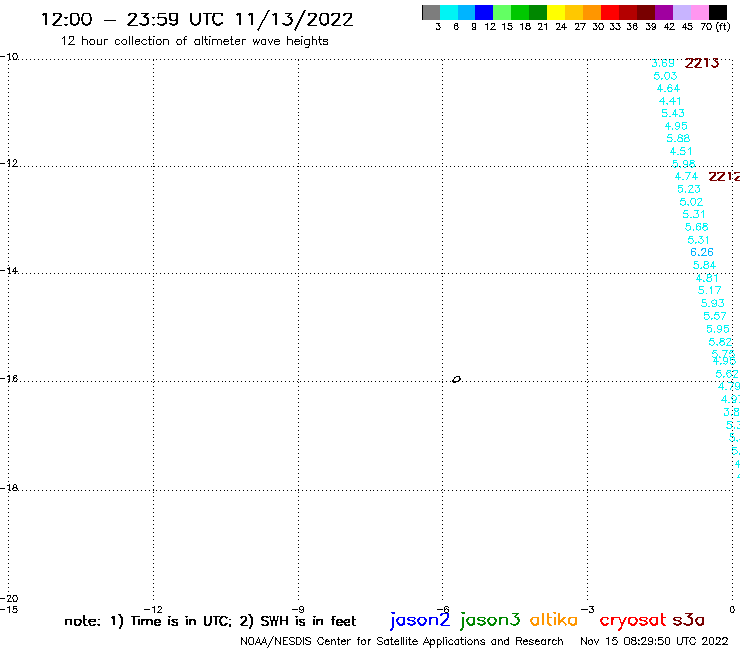Click the -3 longitude axis label
The height and width of the screenshot is (650, 740).
(588, 609)
